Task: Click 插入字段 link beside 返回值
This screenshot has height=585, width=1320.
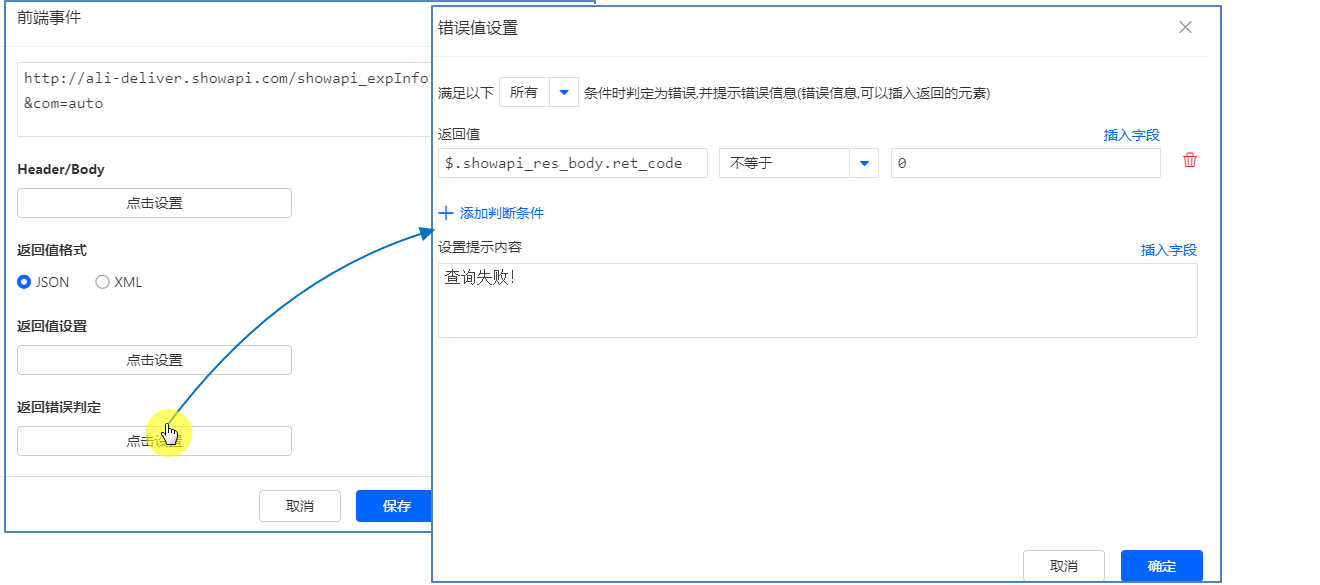Action: 1131,136
